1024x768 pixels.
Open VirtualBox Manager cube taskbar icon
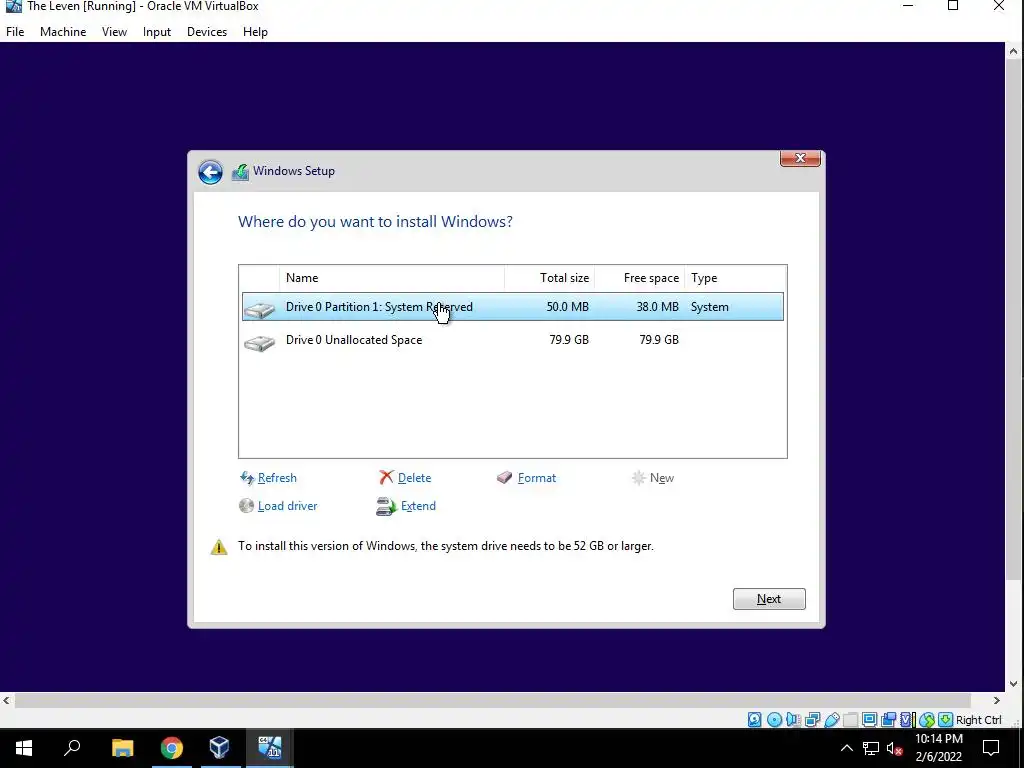219,748
